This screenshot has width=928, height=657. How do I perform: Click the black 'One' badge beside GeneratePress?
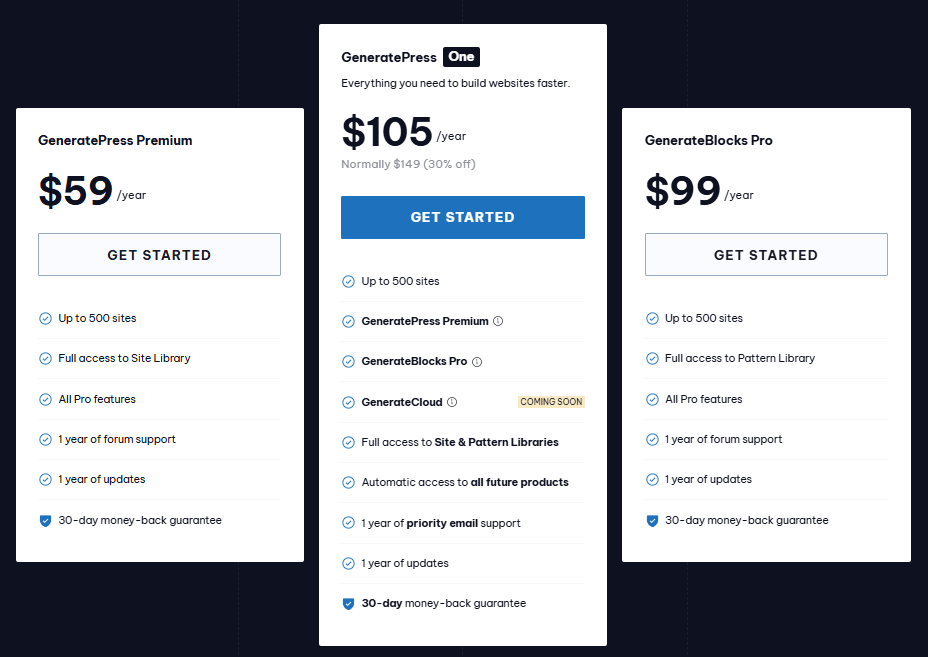[461, 57]
